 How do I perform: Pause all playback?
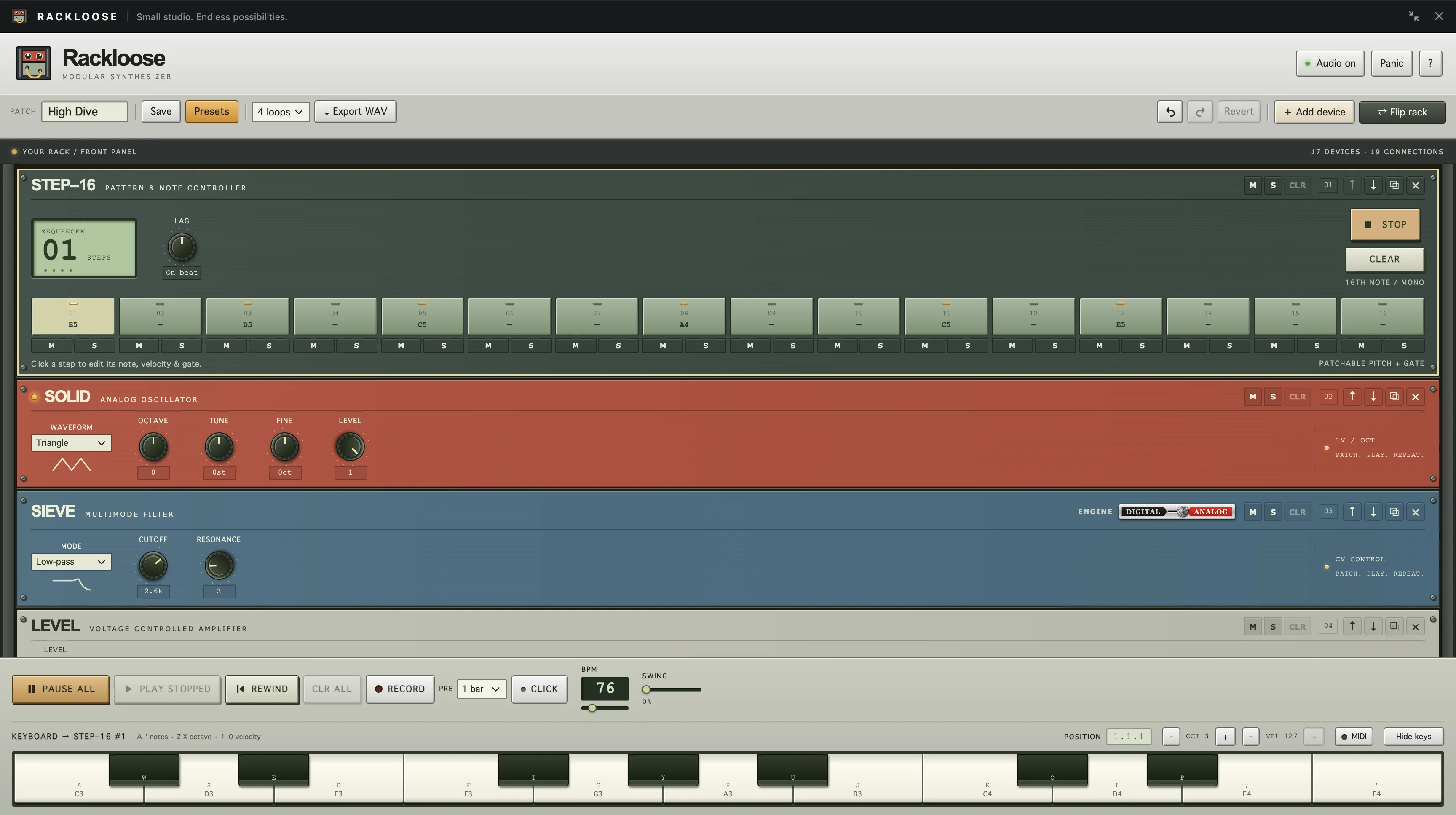point(61,689)
